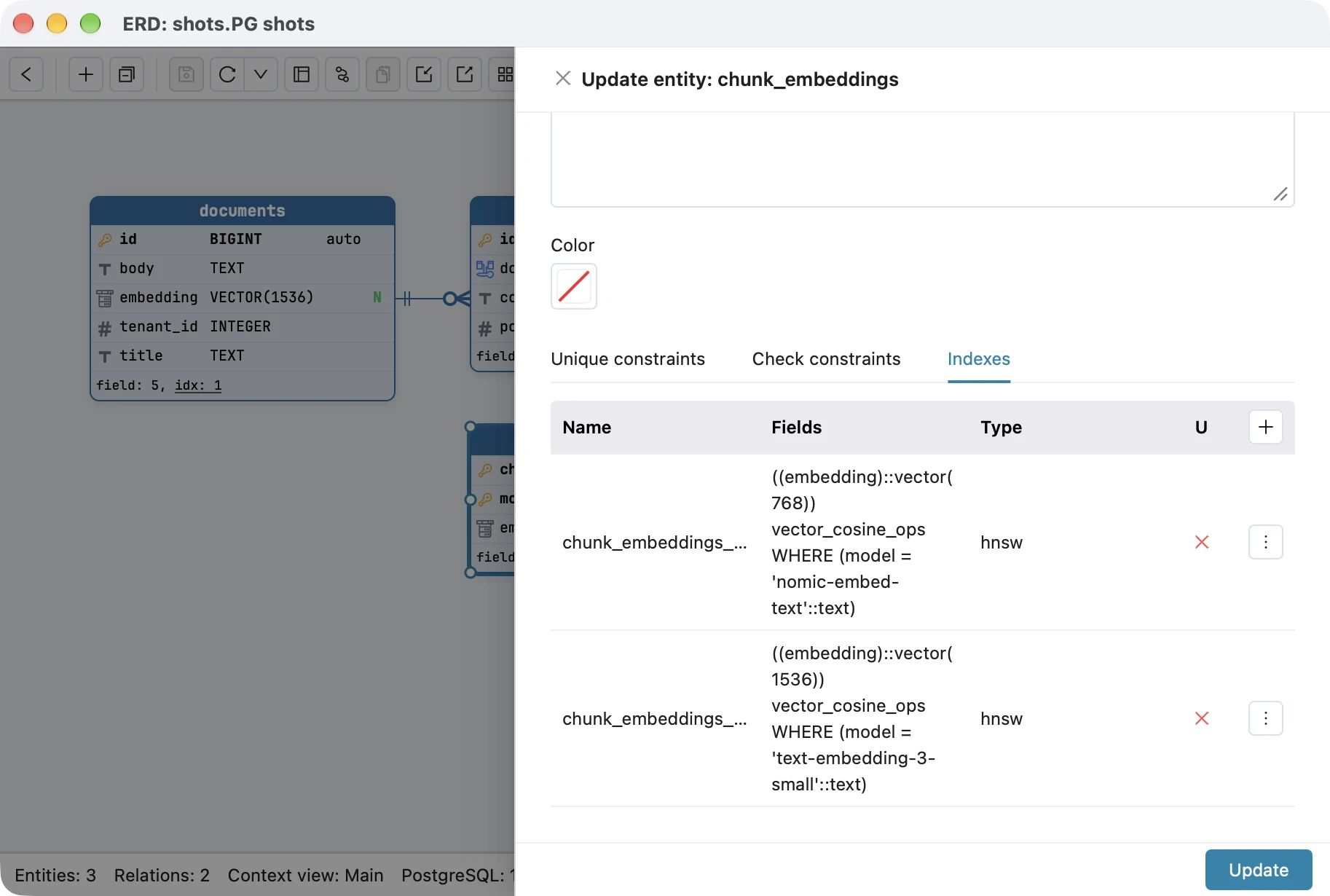Click the add relation toolbar icon
Screen dimensions: 1330x896
(x=342, y=74)
